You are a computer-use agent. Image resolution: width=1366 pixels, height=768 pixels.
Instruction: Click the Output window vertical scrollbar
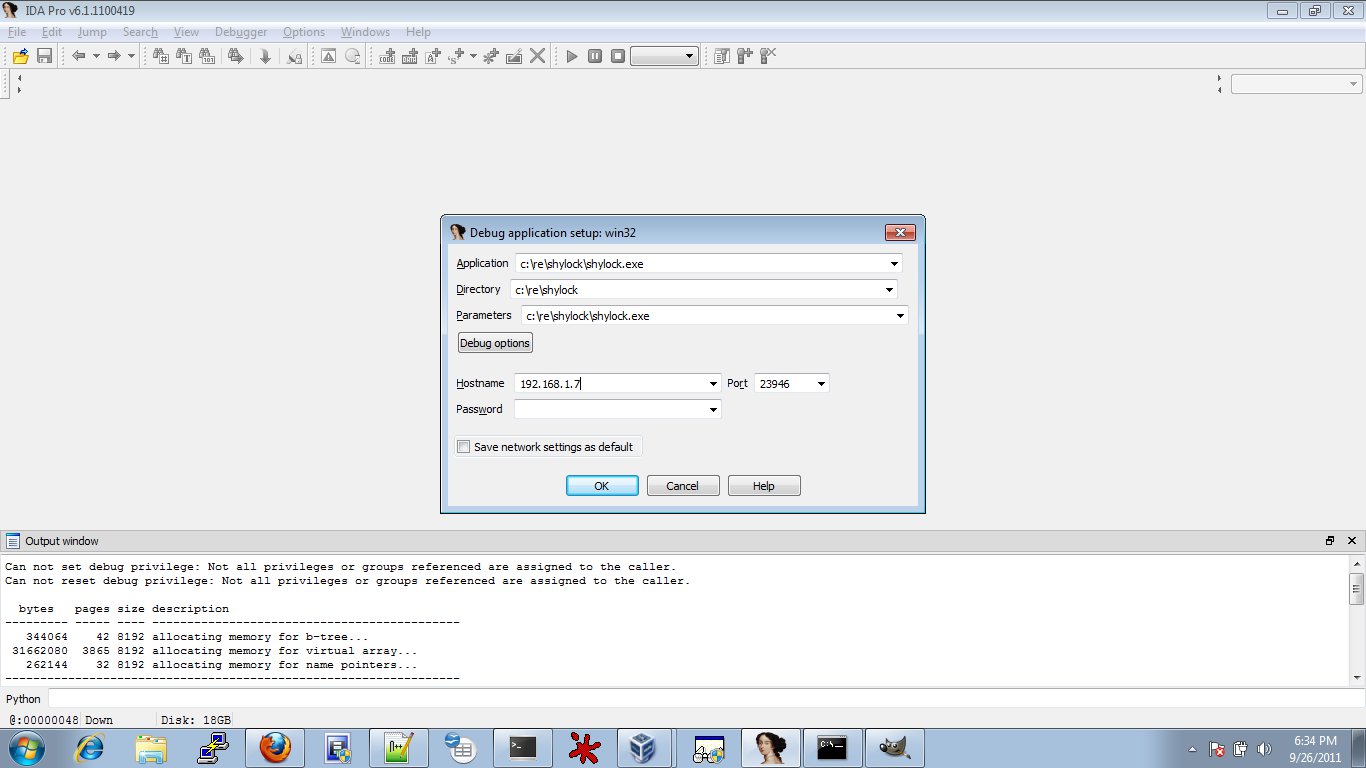point(1357,619)
